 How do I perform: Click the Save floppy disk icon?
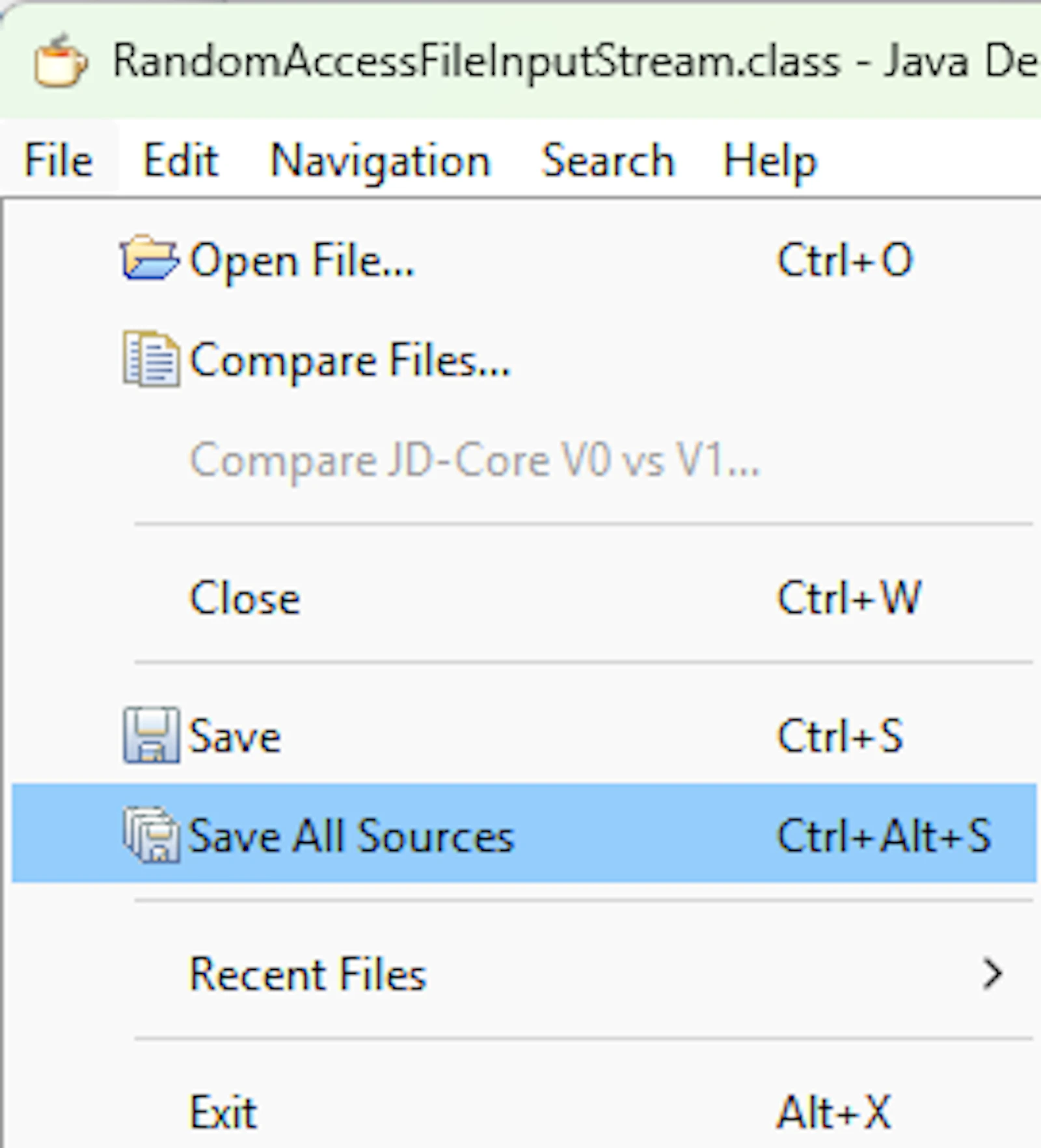pos(151,735)
